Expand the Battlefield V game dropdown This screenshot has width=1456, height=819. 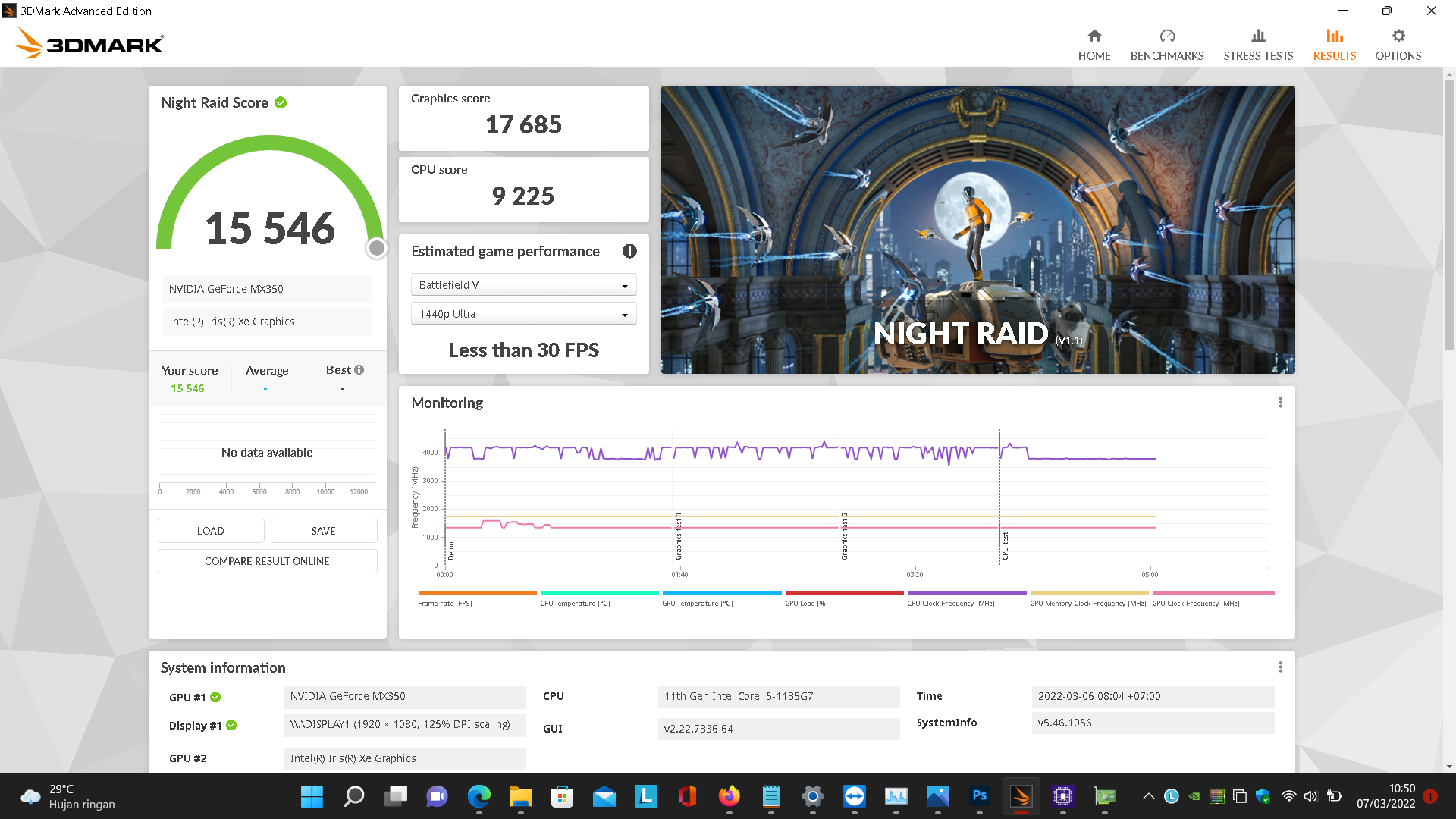pos(523,285)
